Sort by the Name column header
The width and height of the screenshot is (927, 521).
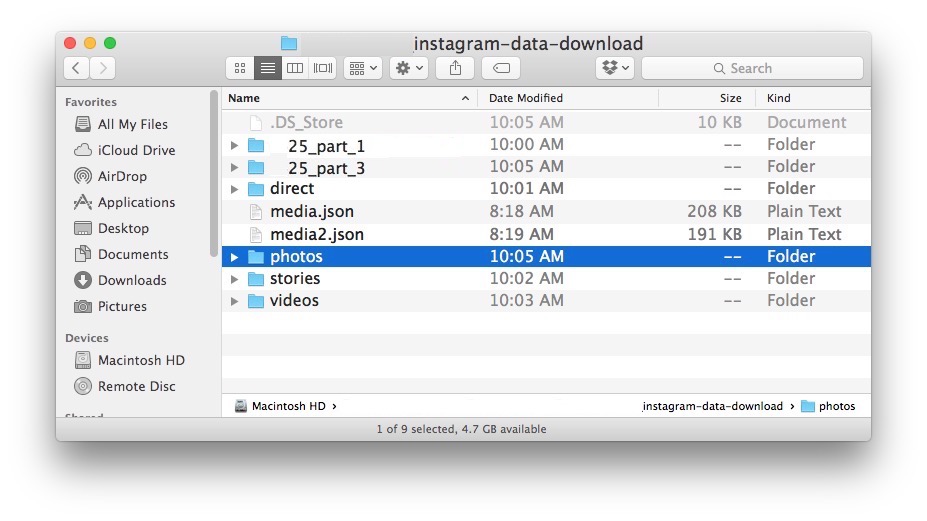[x=349, y=98]
